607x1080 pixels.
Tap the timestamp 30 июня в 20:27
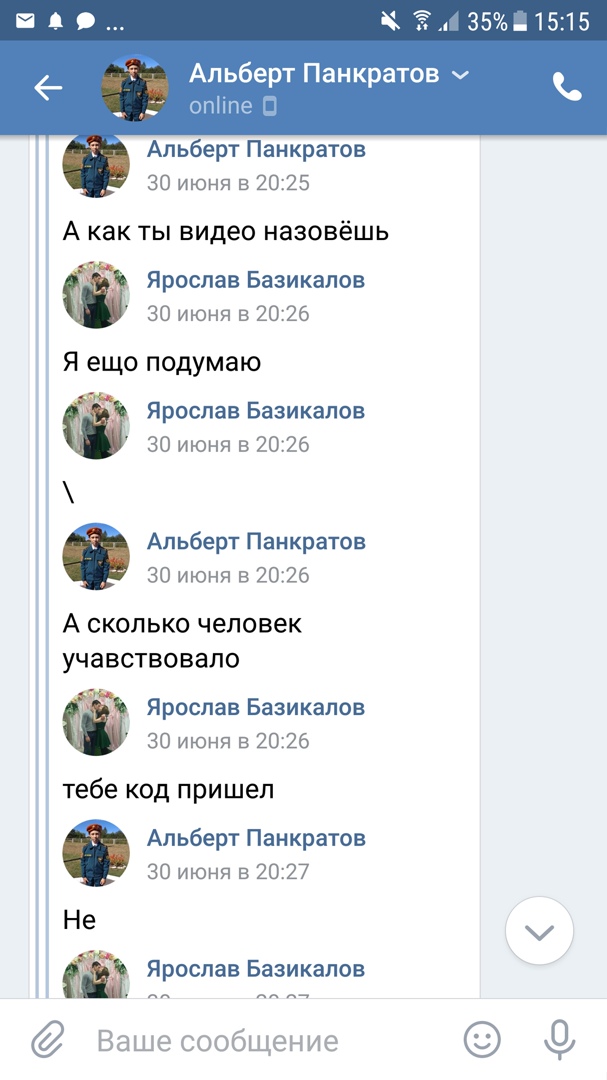tap(228, 872)
